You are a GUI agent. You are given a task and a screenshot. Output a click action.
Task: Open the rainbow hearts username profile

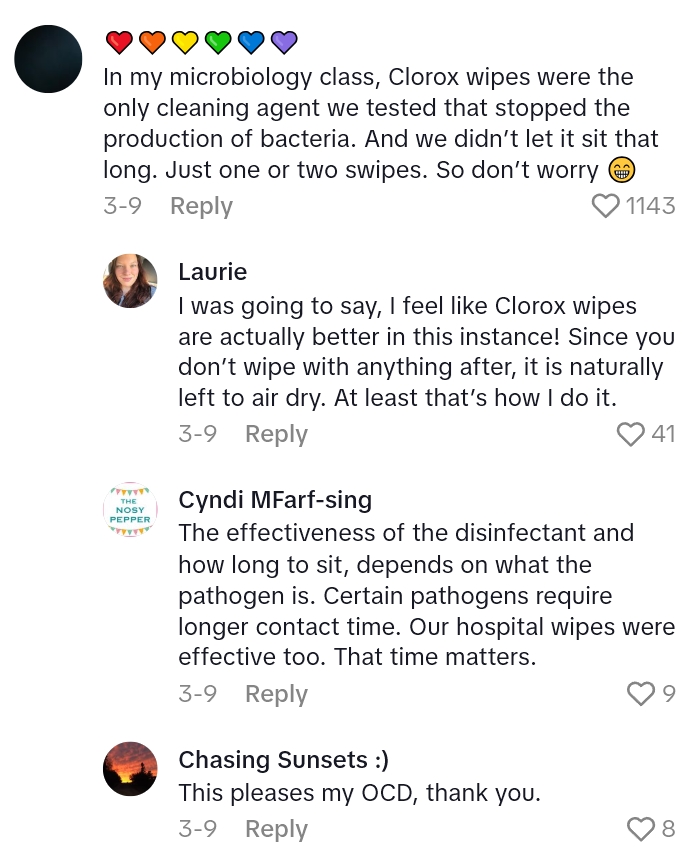[201, 42]
